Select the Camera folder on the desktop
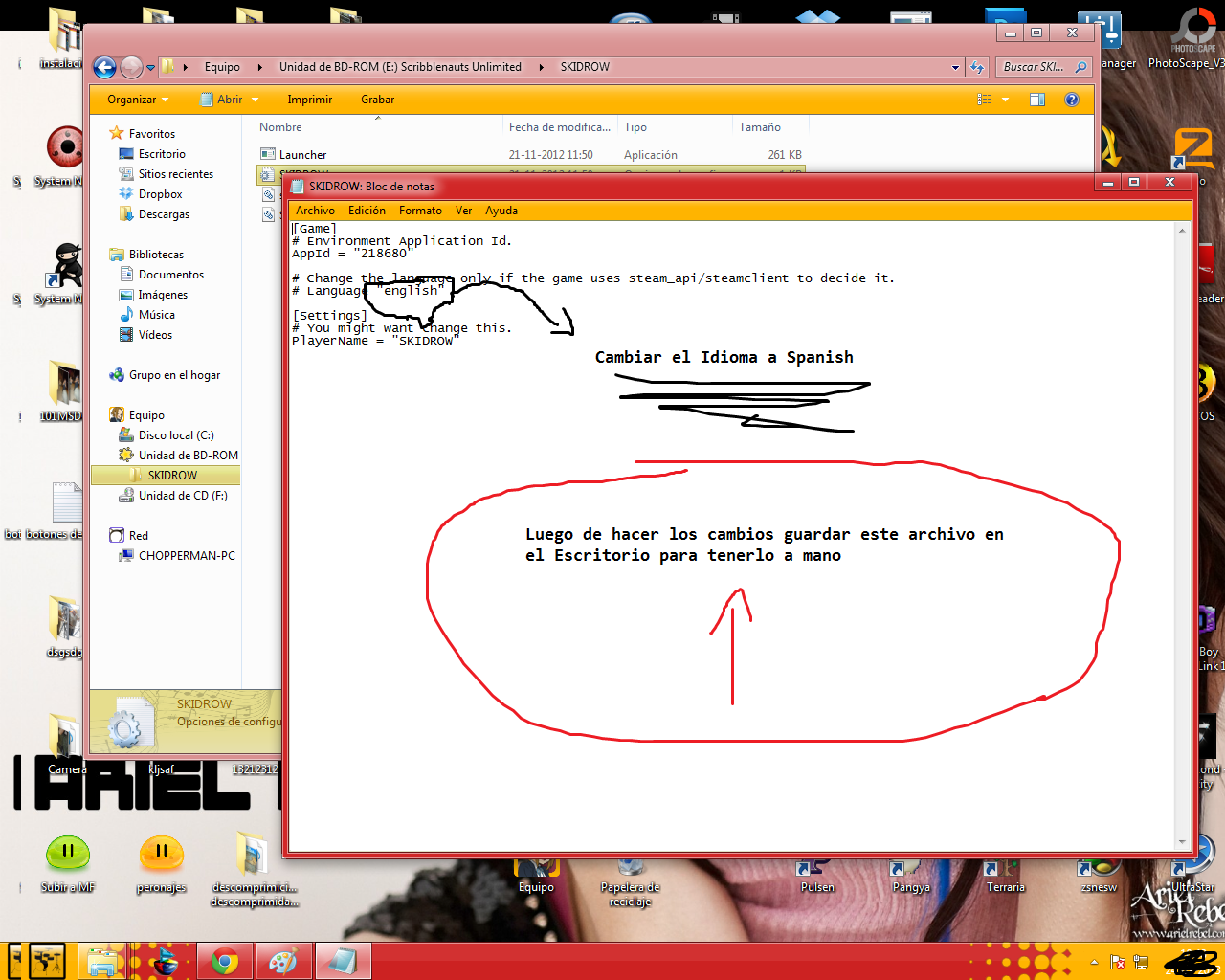Viewport: 1225px width, 980px height. point(67,745)
